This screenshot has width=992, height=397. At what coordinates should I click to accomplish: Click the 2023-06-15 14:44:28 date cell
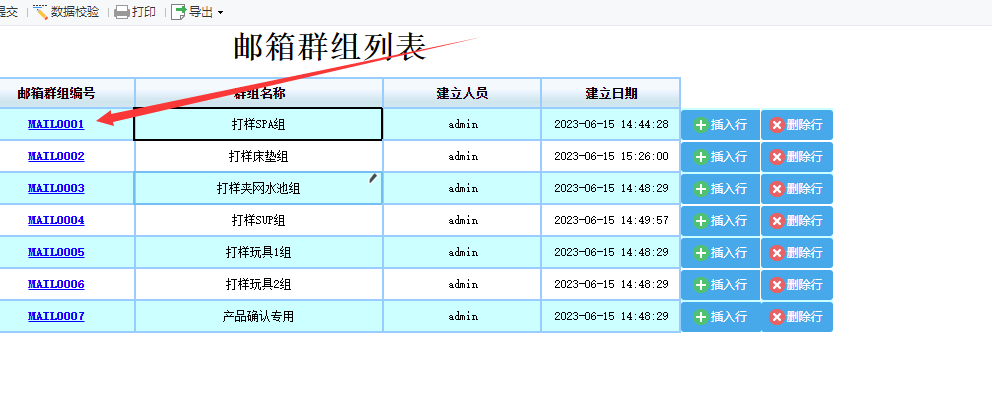pos(611,125)
